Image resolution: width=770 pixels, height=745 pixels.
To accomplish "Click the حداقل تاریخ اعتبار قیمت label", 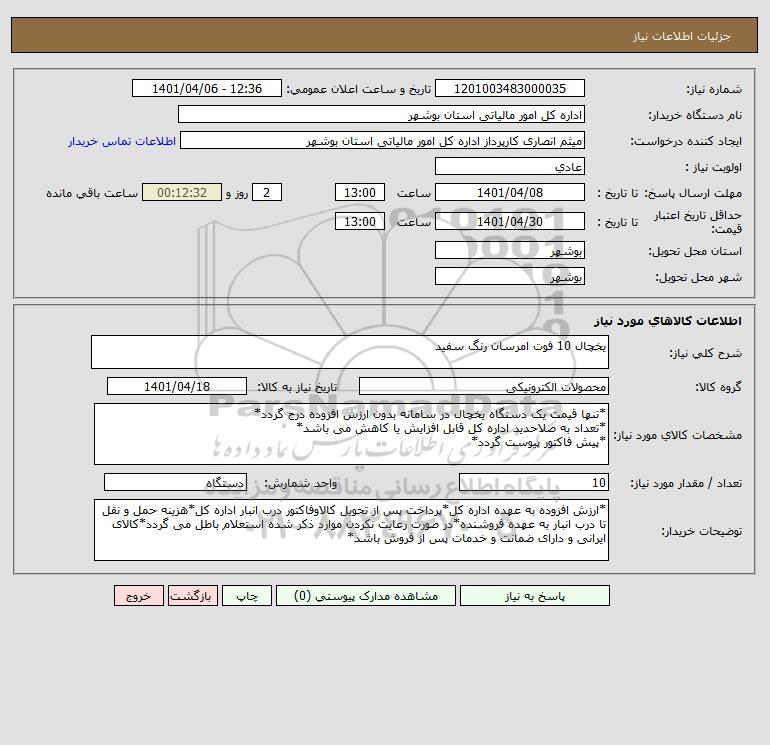I will (x=698, y=222).
